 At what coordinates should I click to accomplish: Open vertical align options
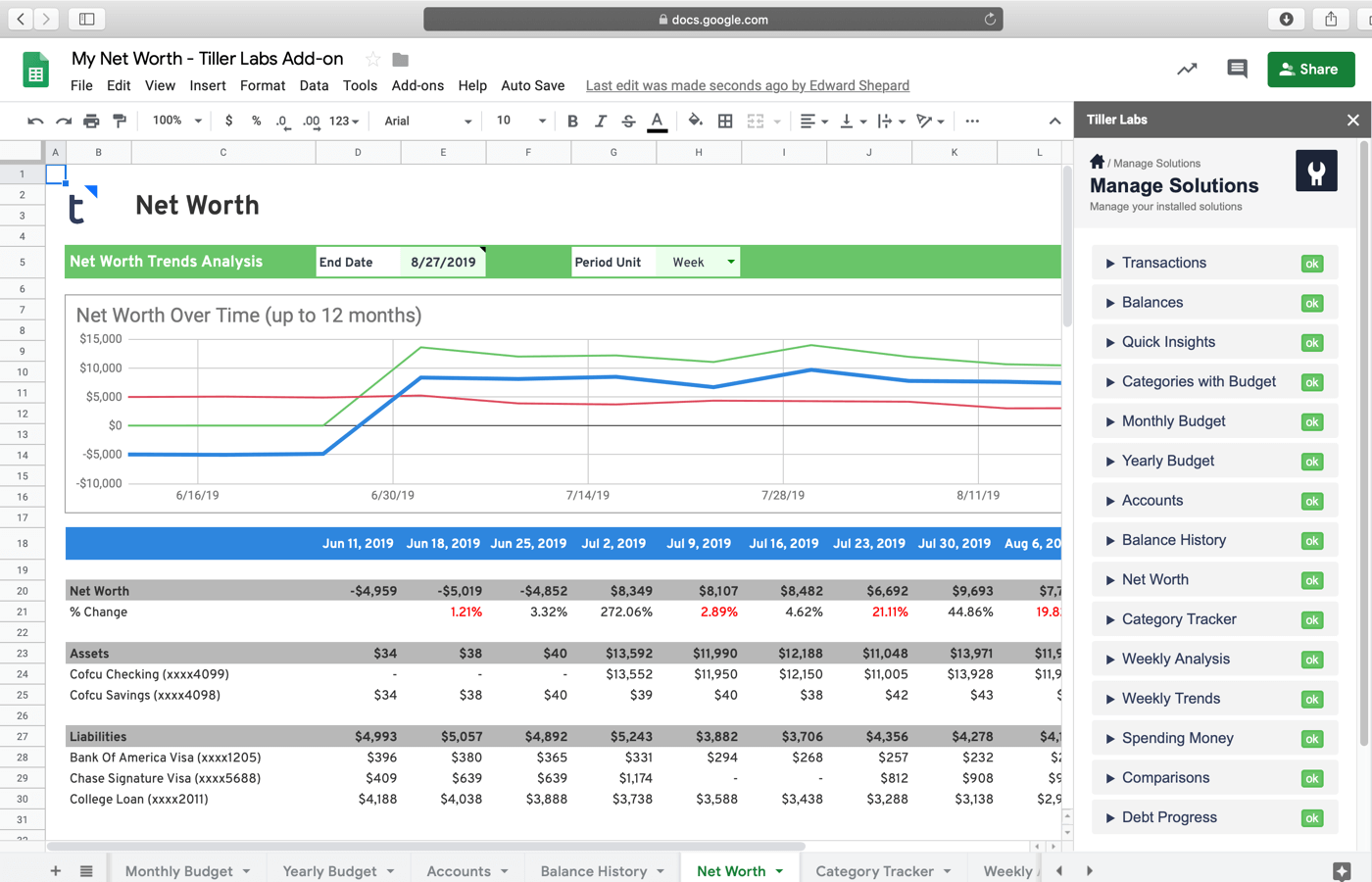(x=853, y=122)
